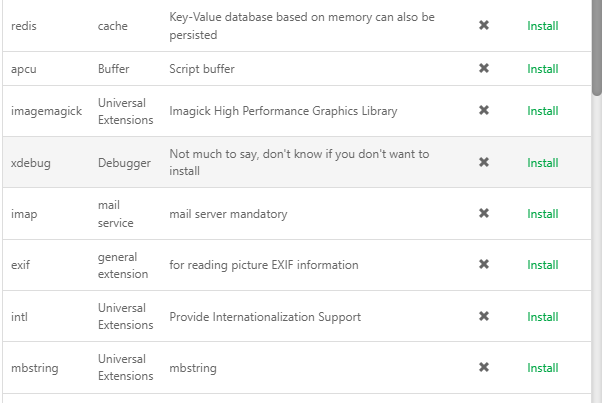The height and width of the screenshot is (403, 605).
Task: Install the imap mail service extension
Action: tap(542, 214)
